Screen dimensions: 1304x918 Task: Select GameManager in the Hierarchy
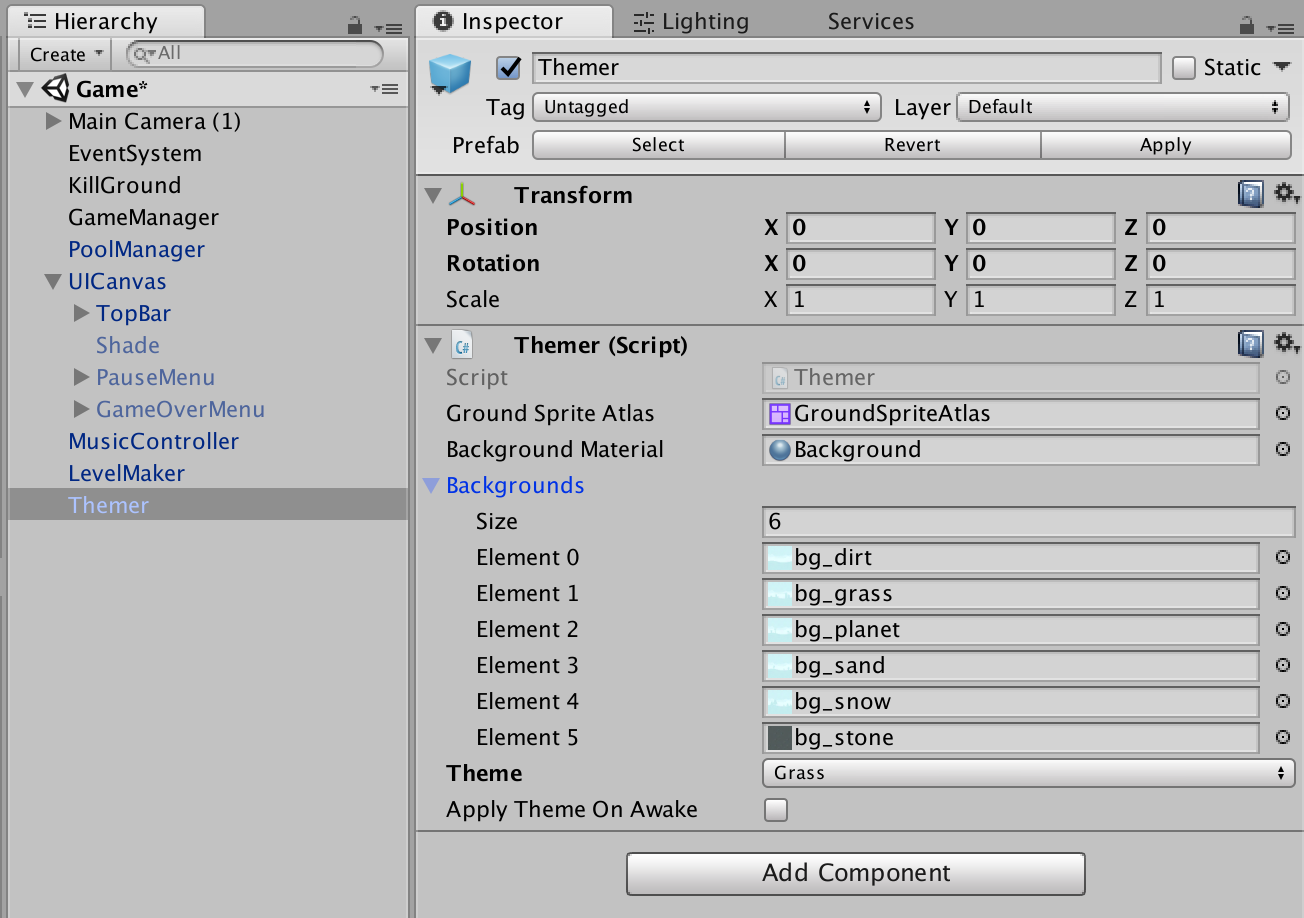(143, 218)
